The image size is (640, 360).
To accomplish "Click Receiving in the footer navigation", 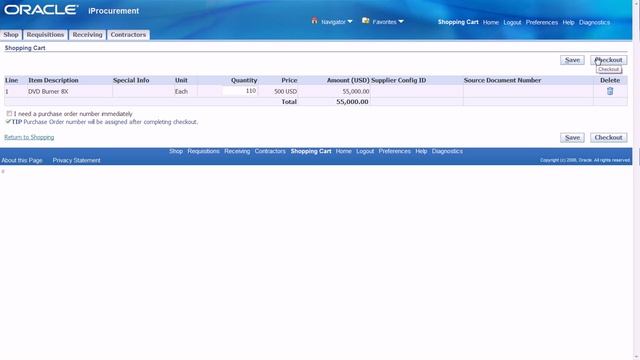I will pyautogui.click(x=237, y=151).
